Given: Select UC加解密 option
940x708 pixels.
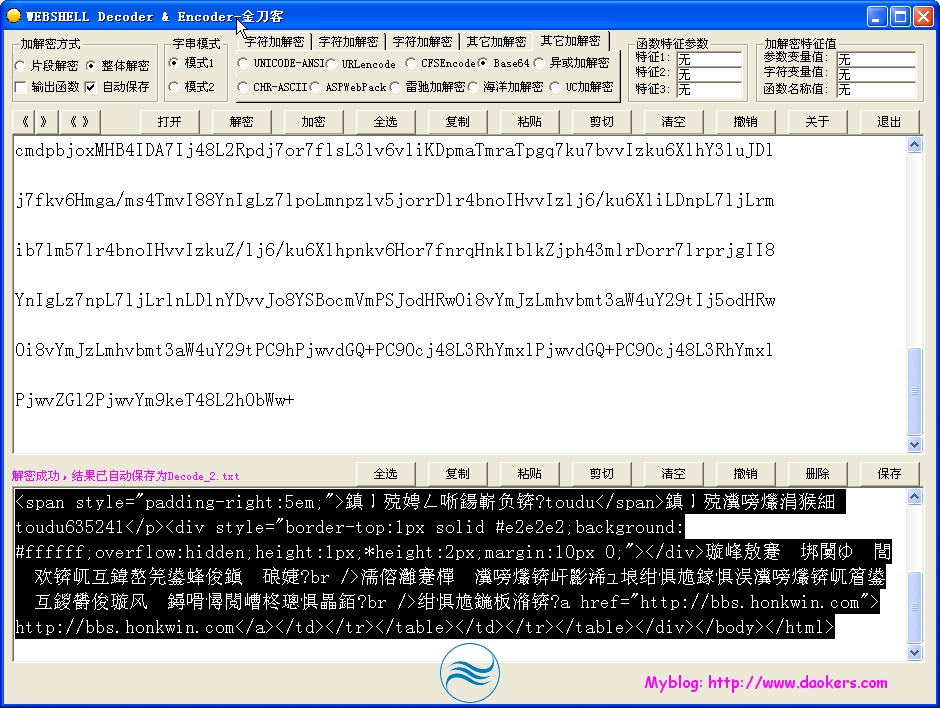Looking at the screenshot, I should tap(582, 87).
